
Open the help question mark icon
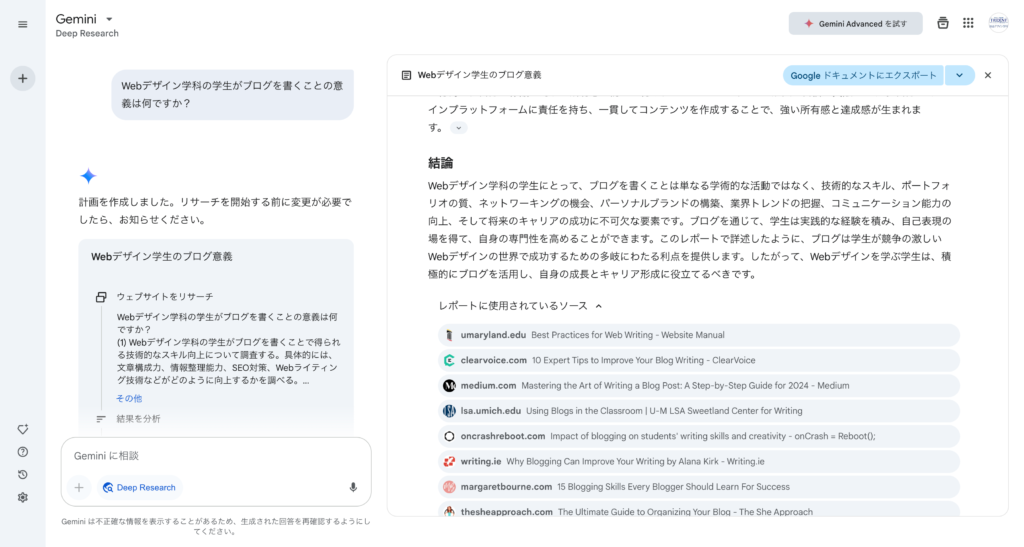tap(23, 451)
